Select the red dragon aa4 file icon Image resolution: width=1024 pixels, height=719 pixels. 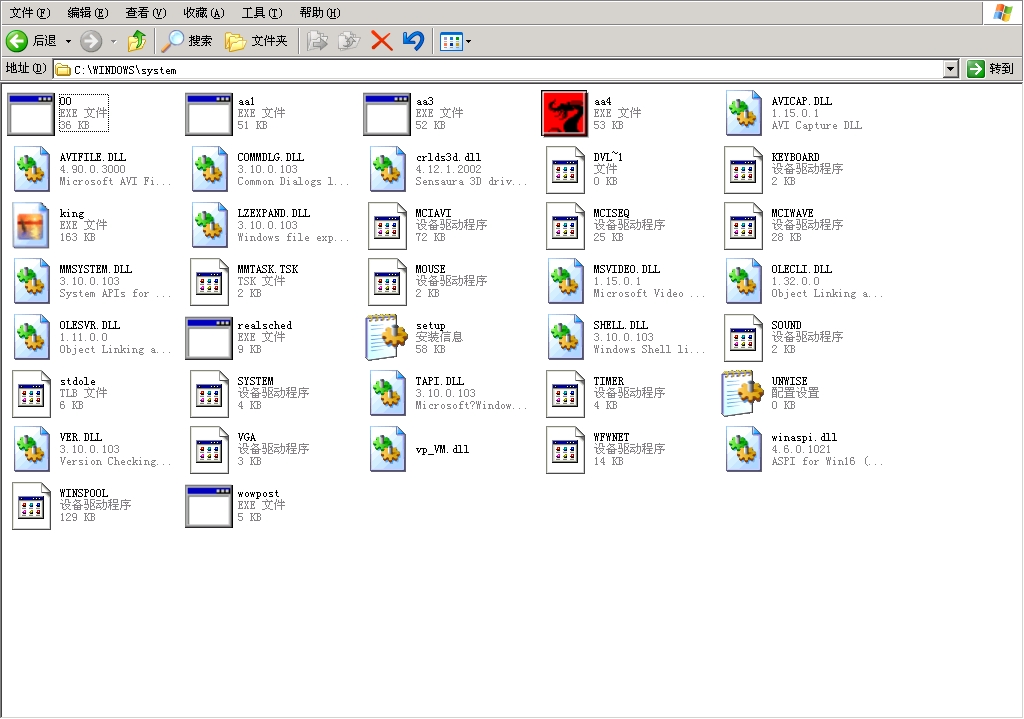(564, 114)
